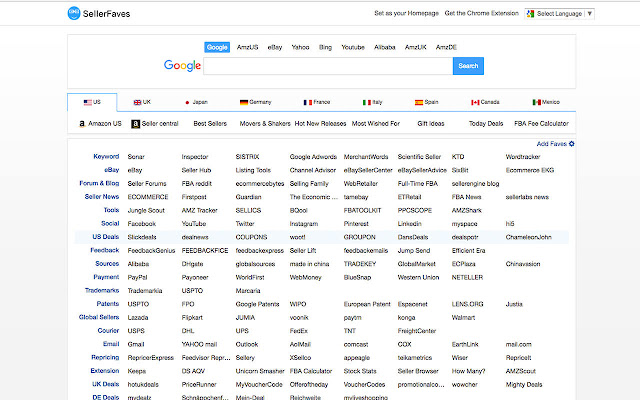This screenshot has height=400, width=640.
Task: Open the Today Deals link
Action: [x=486, y=124]
